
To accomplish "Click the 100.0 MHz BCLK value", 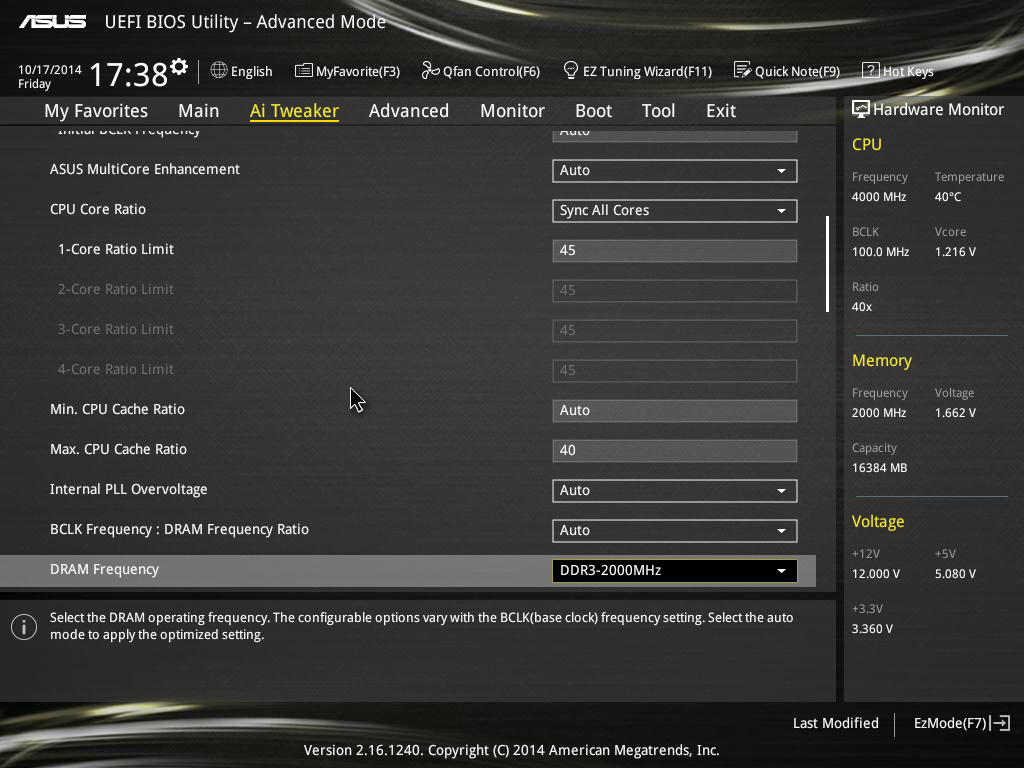I will (880, 251).
